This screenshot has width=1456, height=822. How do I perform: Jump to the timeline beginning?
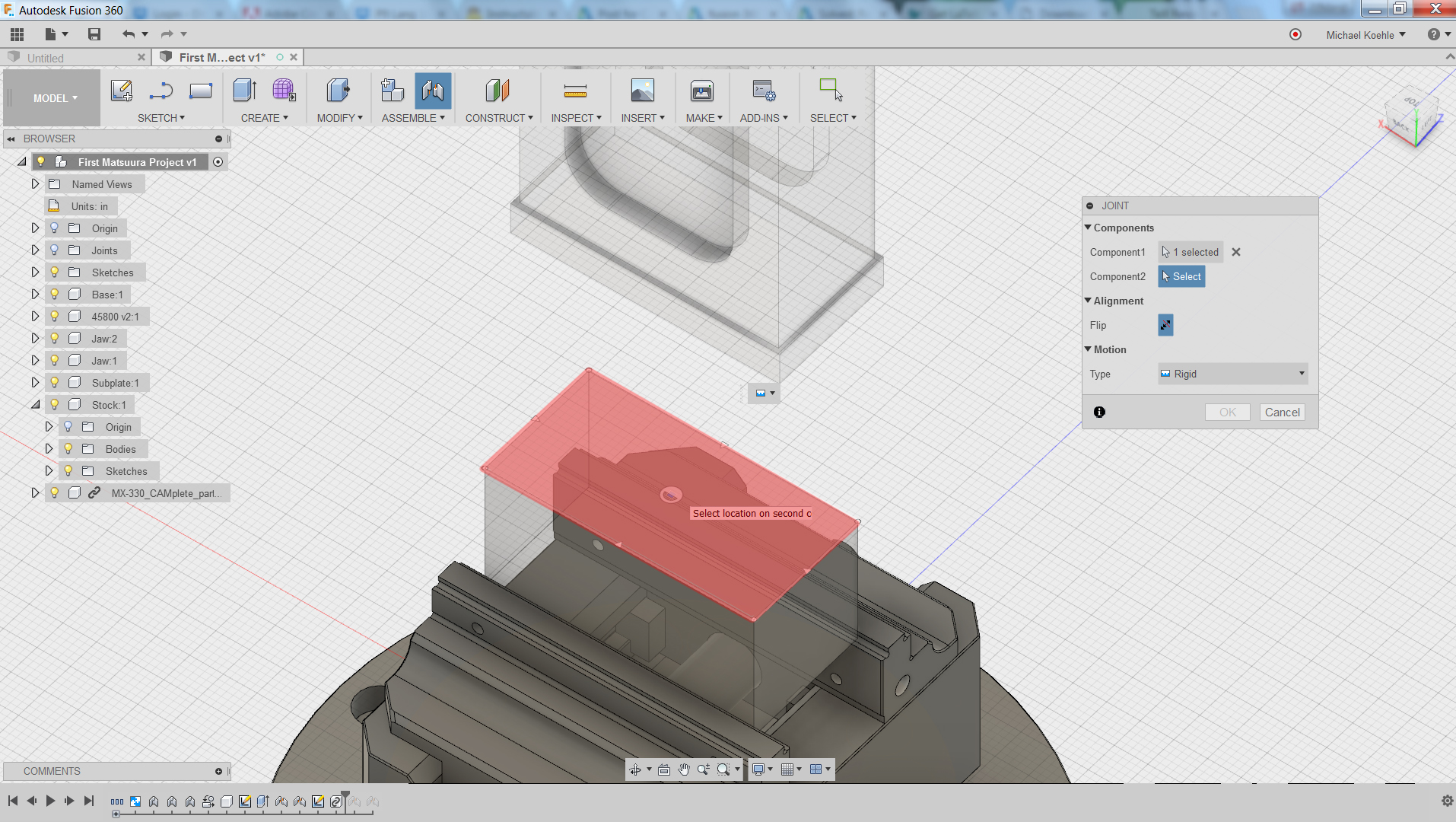coord(13,801)
